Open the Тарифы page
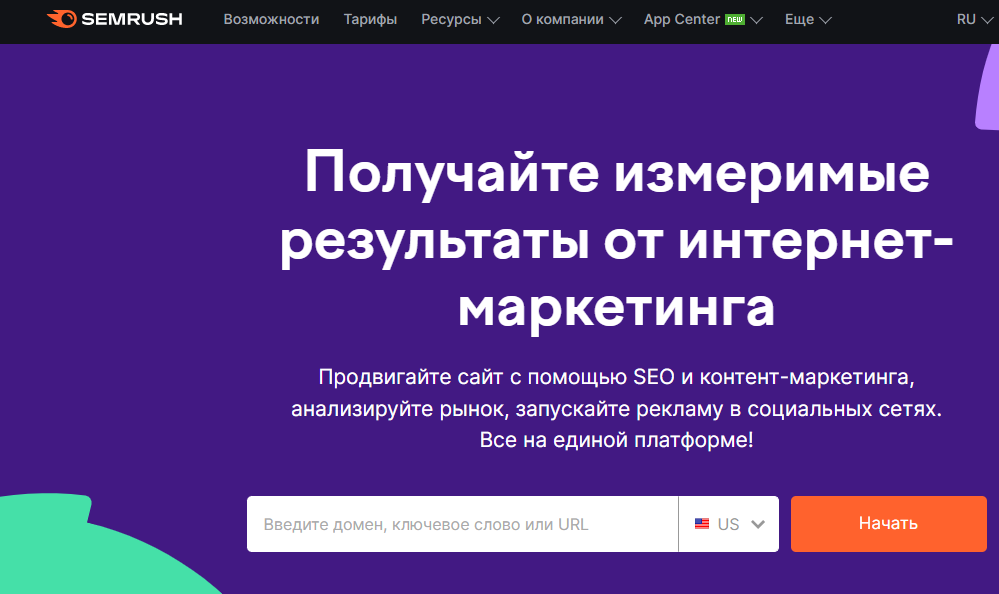The height and width of the screenshot is (594, 999). tap(370, 20)
